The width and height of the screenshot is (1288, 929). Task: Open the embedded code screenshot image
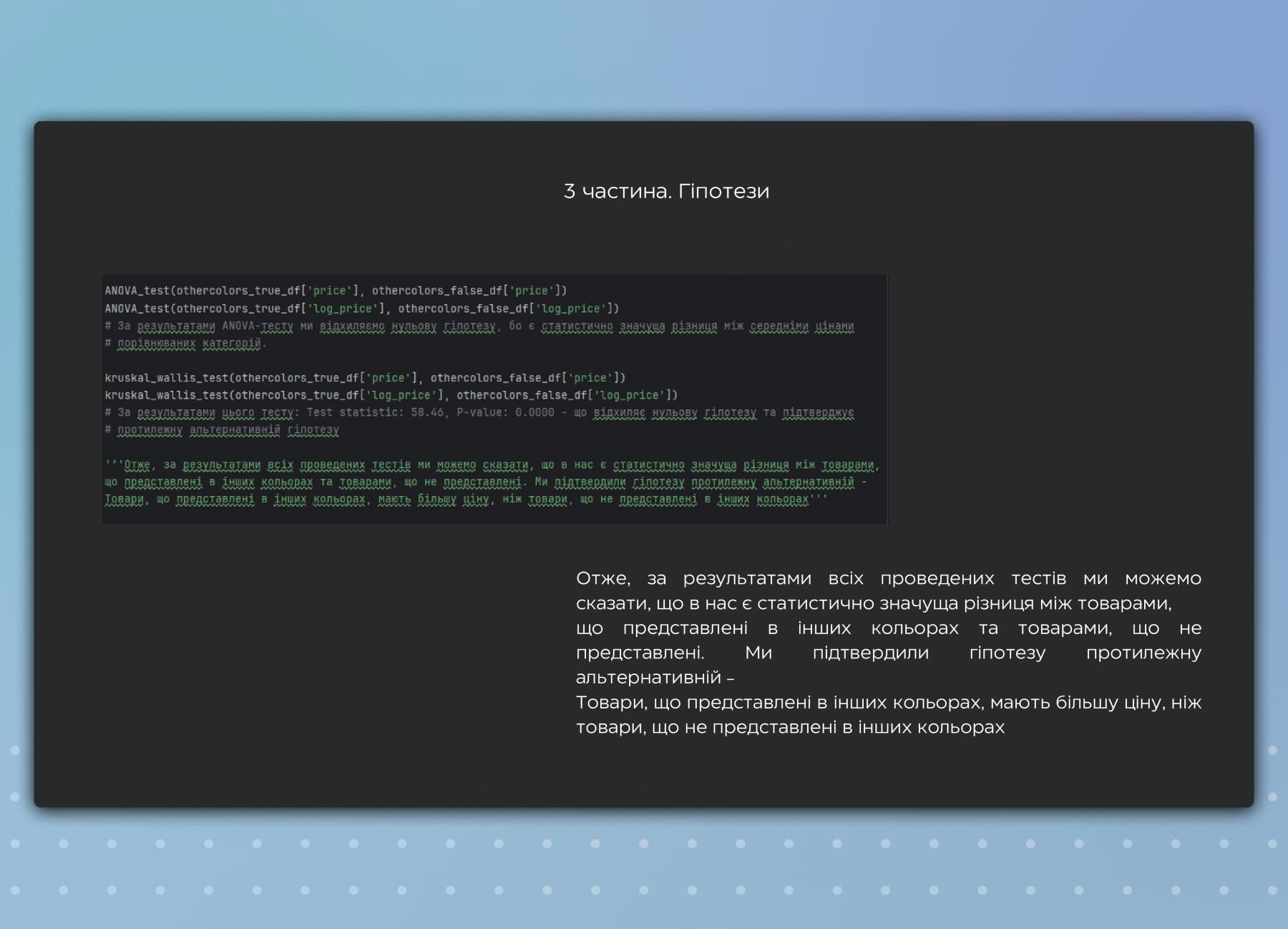tap(495, 399)
